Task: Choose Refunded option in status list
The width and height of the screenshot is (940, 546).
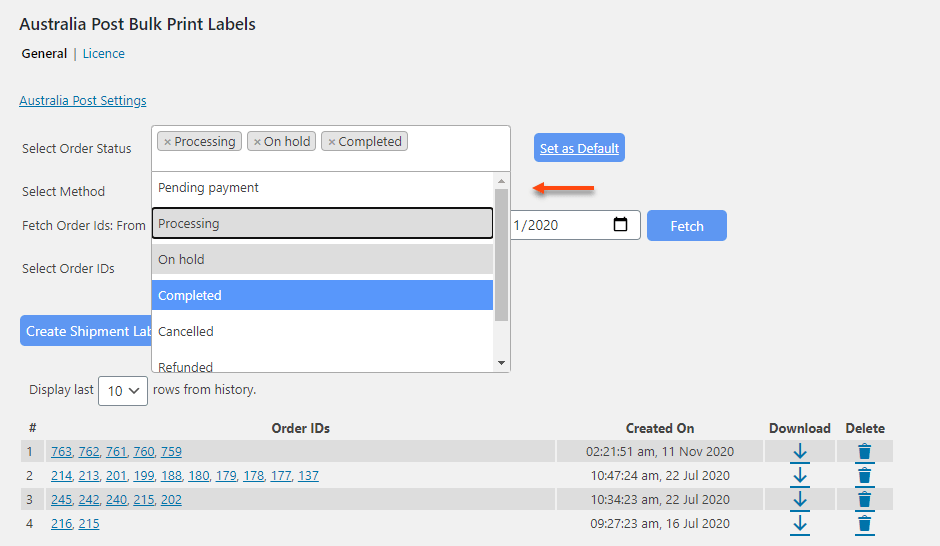Action: click(323, 365)
